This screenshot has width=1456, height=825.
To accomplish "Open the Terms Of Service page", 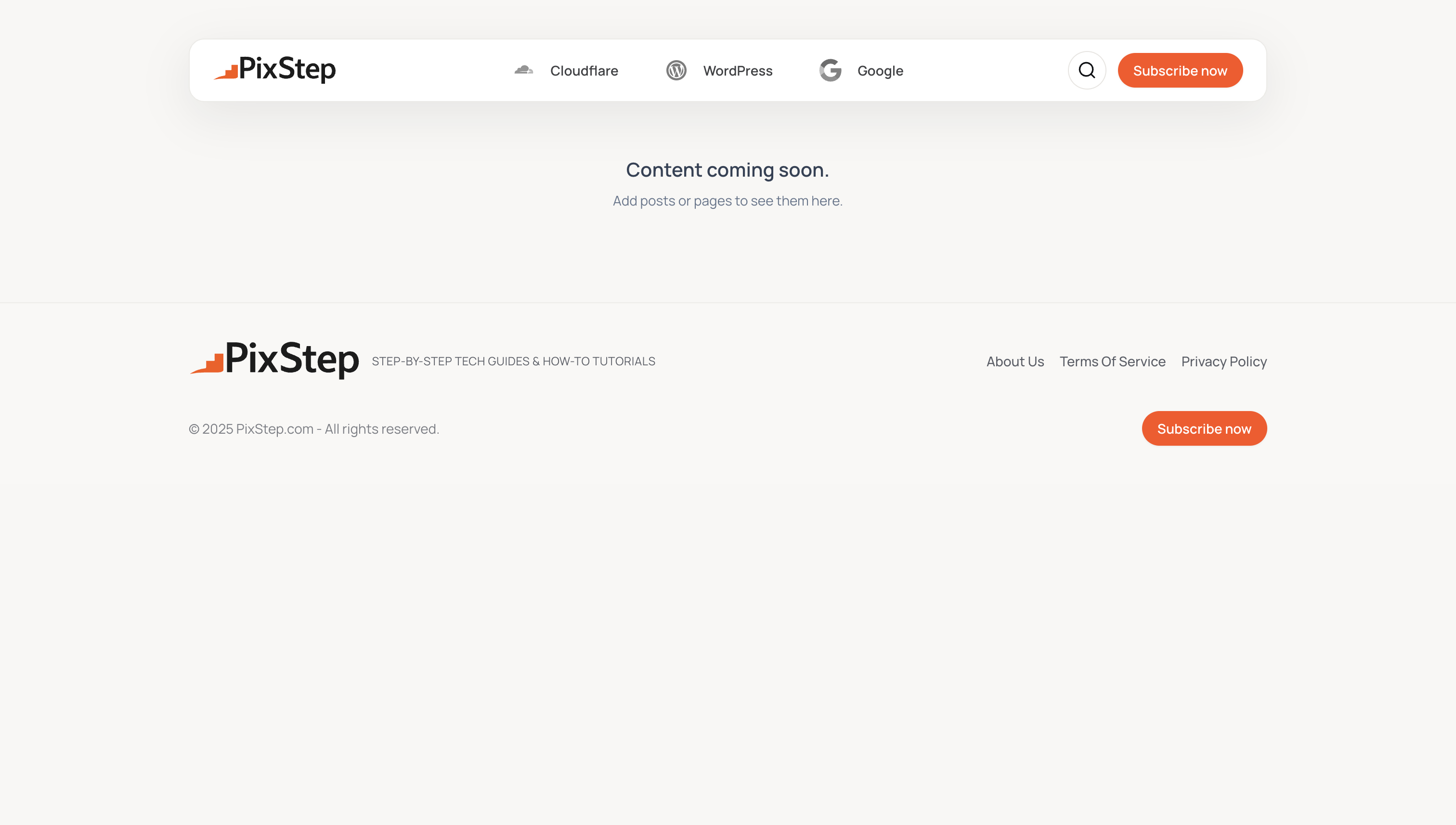I will click(x=1113, y=361).
